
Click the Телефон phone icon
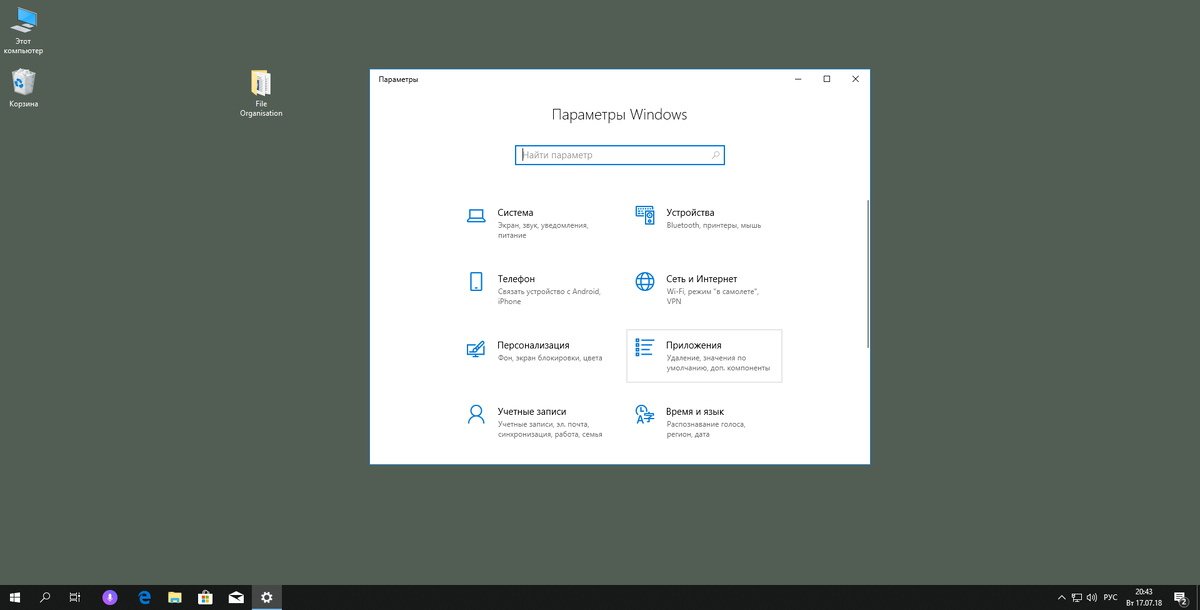476,281
